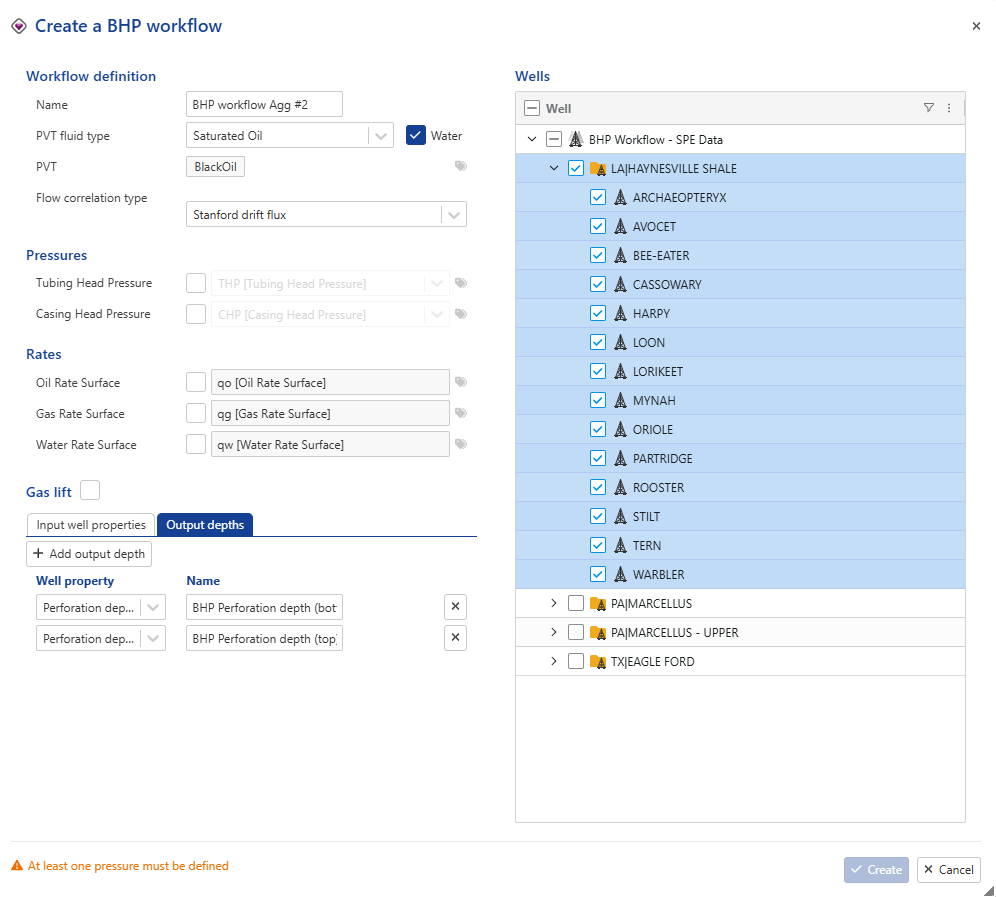Screen dimensions: 996x897
Task: Click the tag icon next to Oil Rate Surface
Action: 460,382
